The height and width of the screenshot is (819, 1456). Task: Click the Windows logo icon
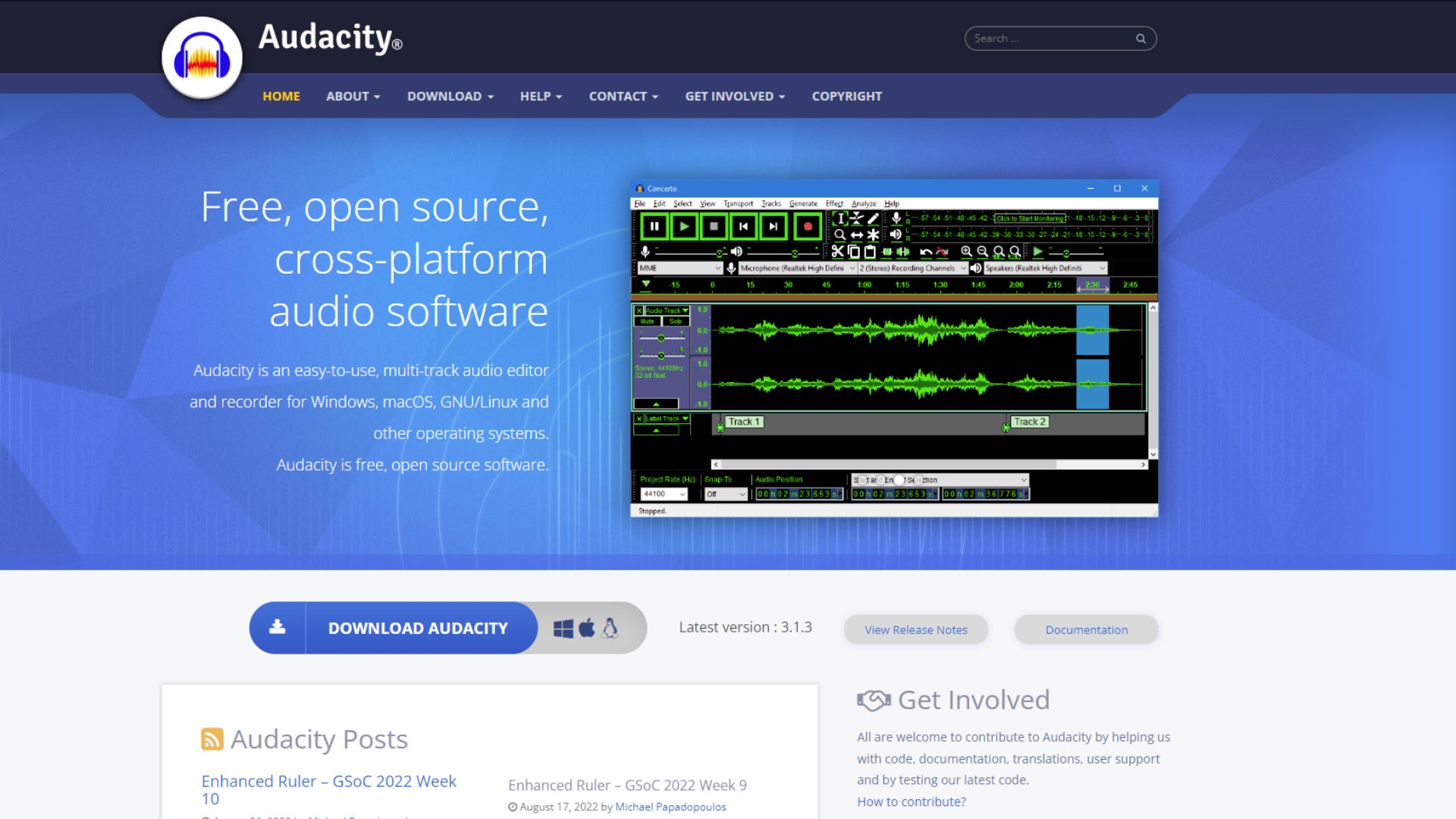(x=563, y=629)
